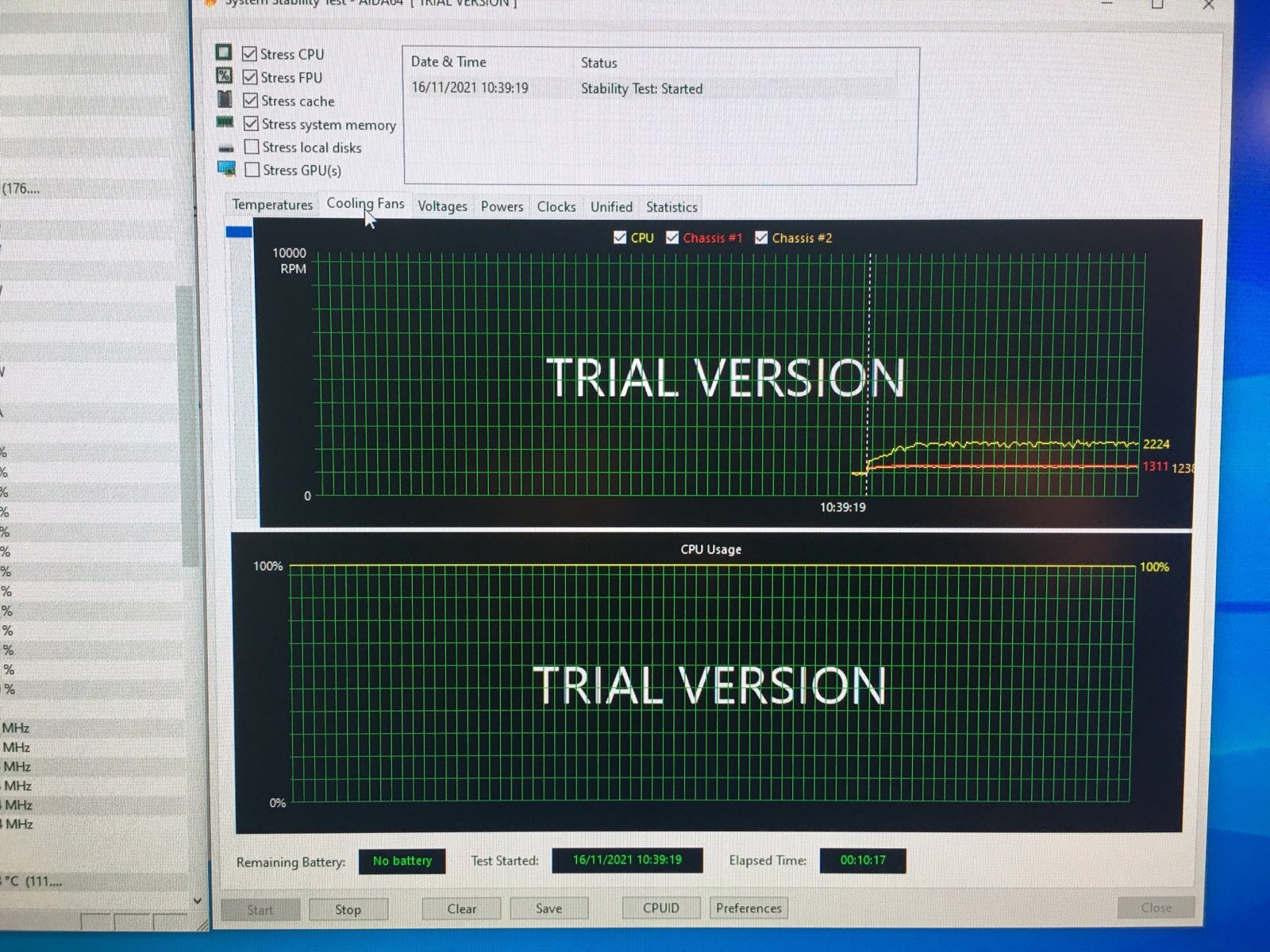
Task: Click the grayed Start button
Action: [x=260, y=910]
